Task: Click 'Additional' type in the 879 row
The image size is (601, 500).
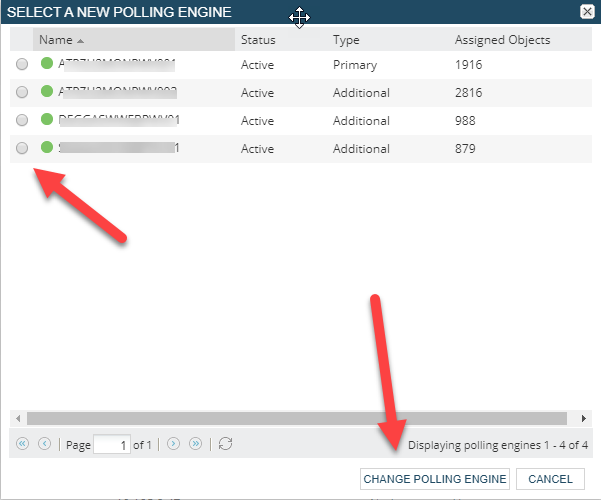Action: pos(361,148)
